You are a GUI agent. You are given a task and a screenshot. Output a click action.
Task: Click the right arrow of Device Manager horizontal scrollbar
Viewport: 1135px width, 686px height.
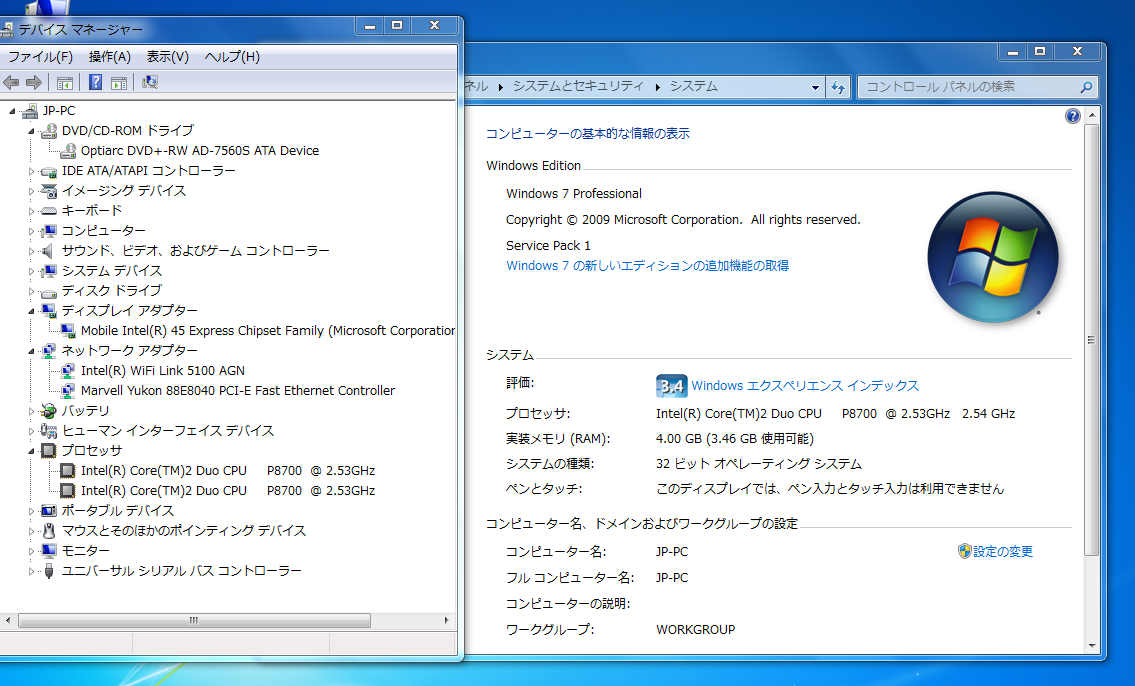pyautogui.click(x=447, y=620)
